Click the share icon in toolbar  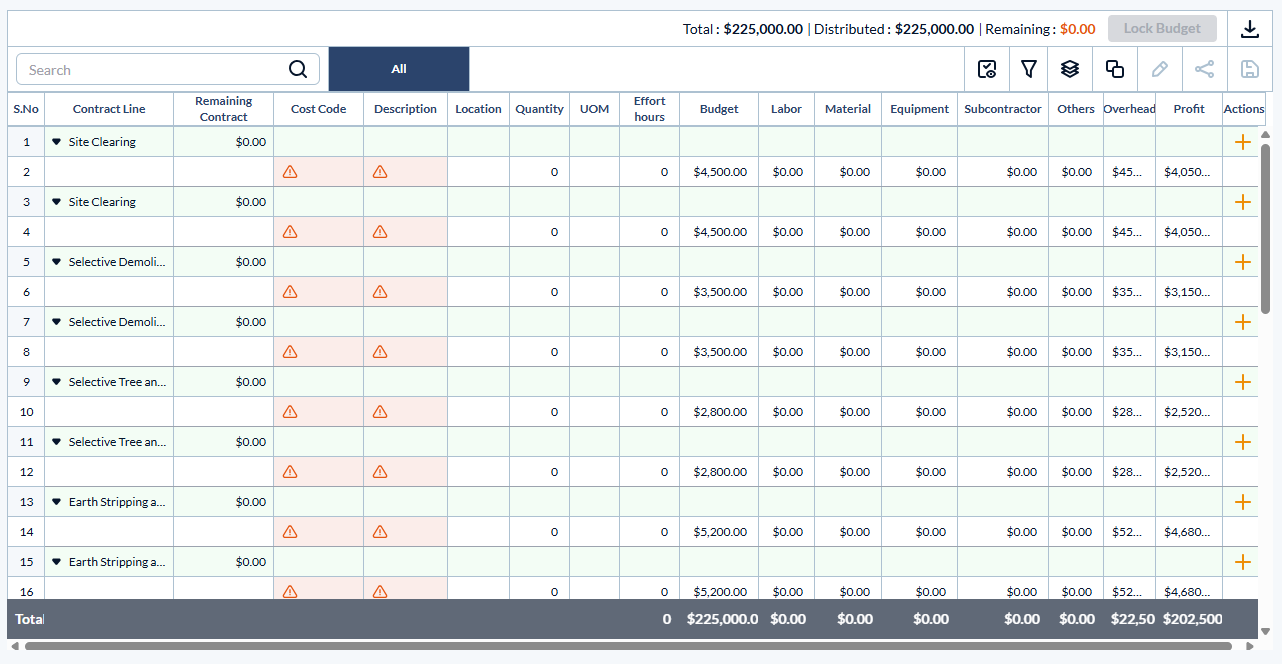click(x=1205, y=69)
